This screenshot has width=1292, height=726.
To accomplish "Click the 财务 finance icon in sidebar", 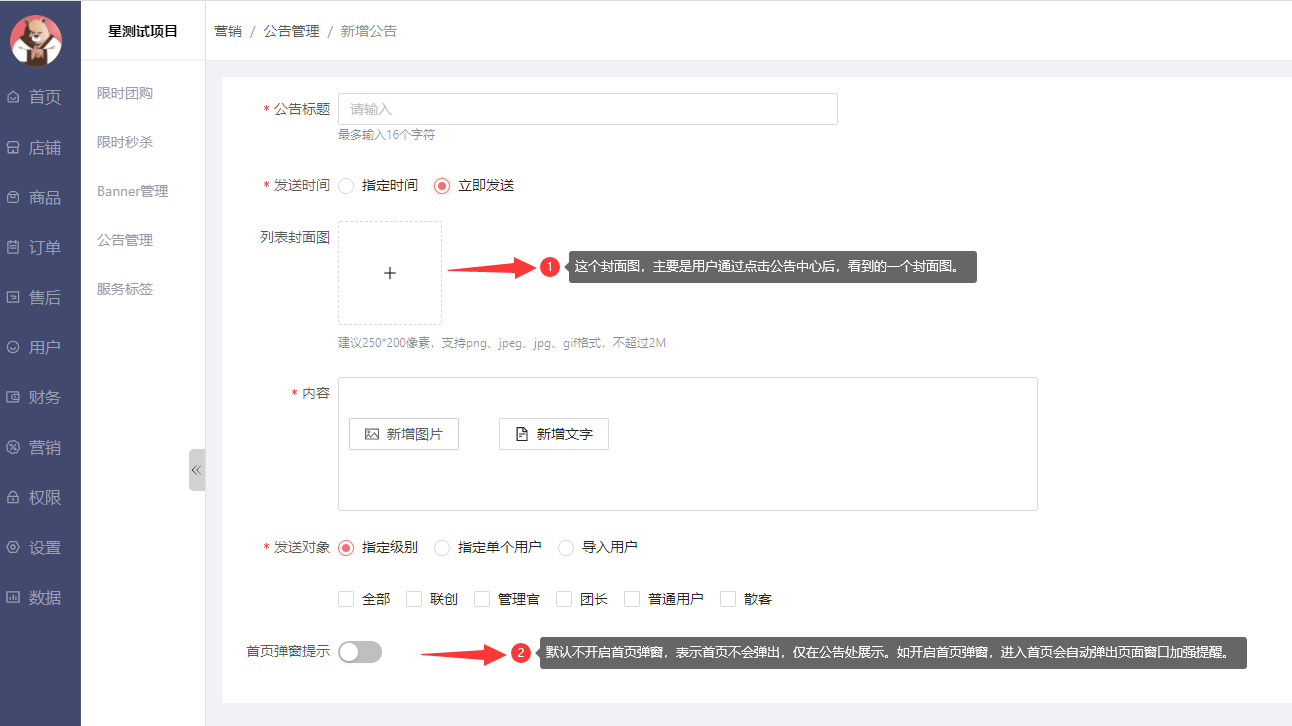I will click(14, 397).
